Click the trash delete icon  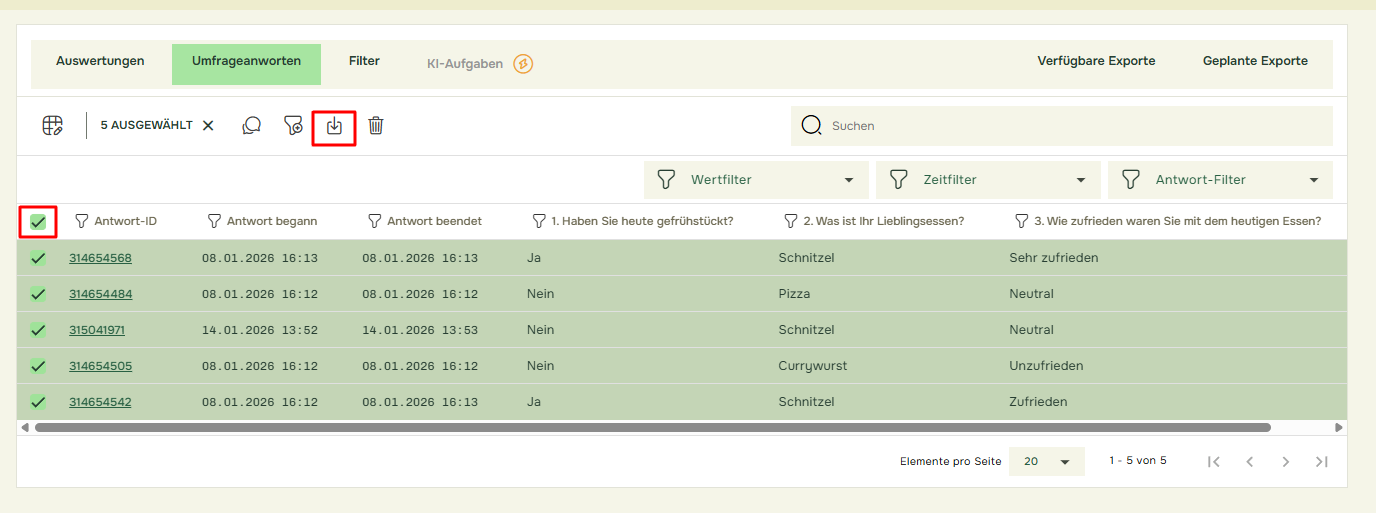[x=376, y=126]
